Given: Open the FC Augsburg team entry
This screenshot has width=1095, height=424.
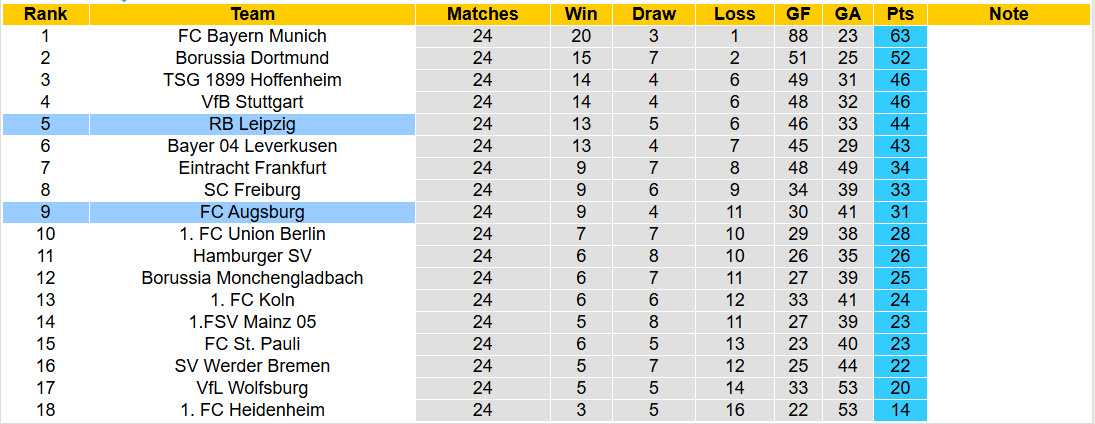Looking at the screenshot, I should 252,212.
